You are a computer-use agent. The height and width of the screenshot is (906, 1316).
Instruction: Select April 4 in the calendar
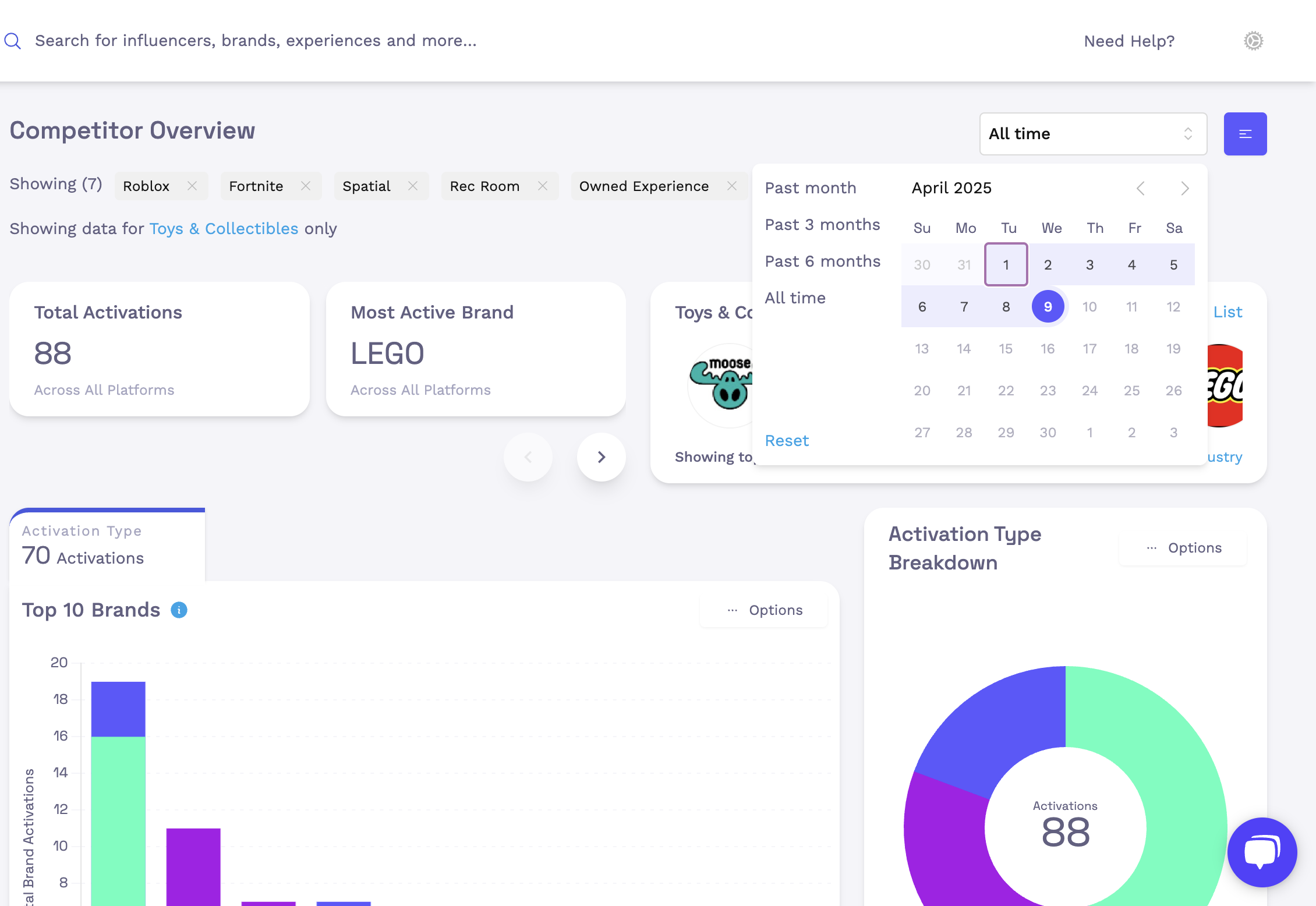pos(1131,265)
